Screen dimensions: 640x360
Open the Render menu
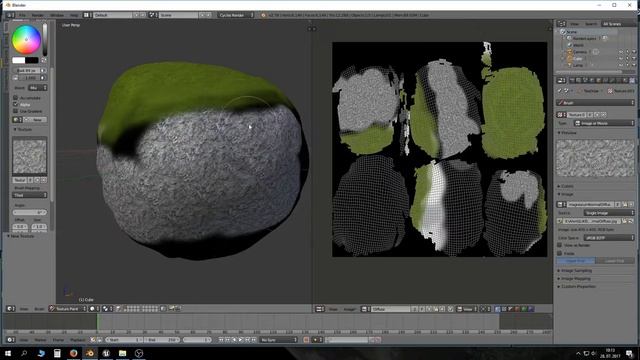pyautogui.click(x=38, y=15)
